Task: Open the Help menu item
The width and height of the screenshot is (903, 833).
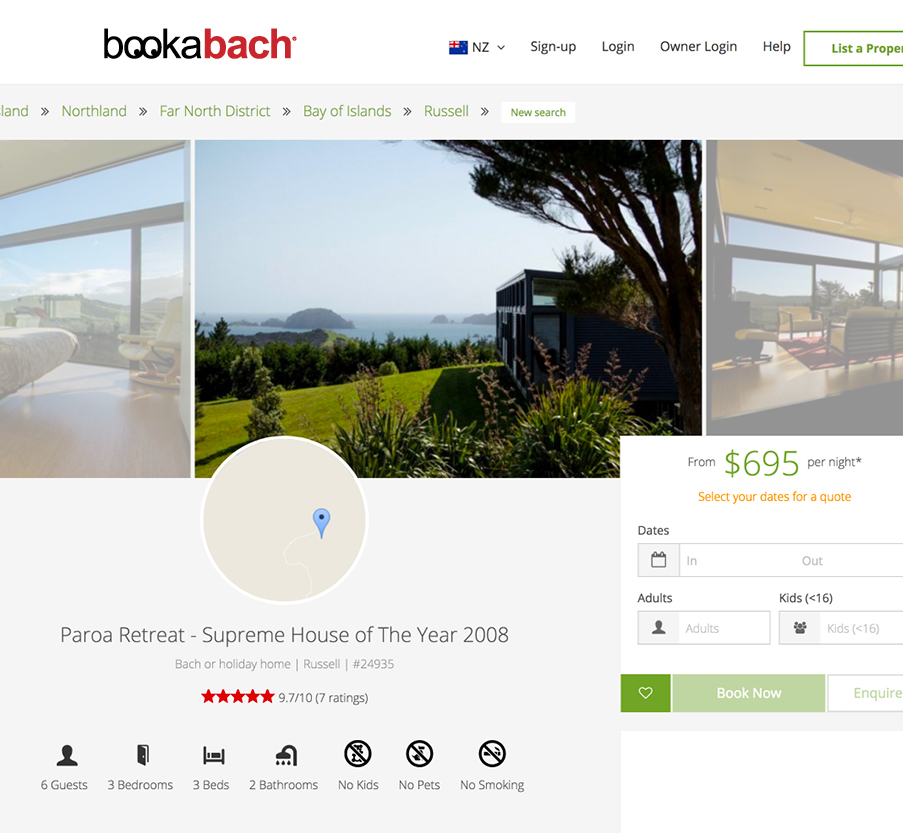Action: [x=776, y=47]
